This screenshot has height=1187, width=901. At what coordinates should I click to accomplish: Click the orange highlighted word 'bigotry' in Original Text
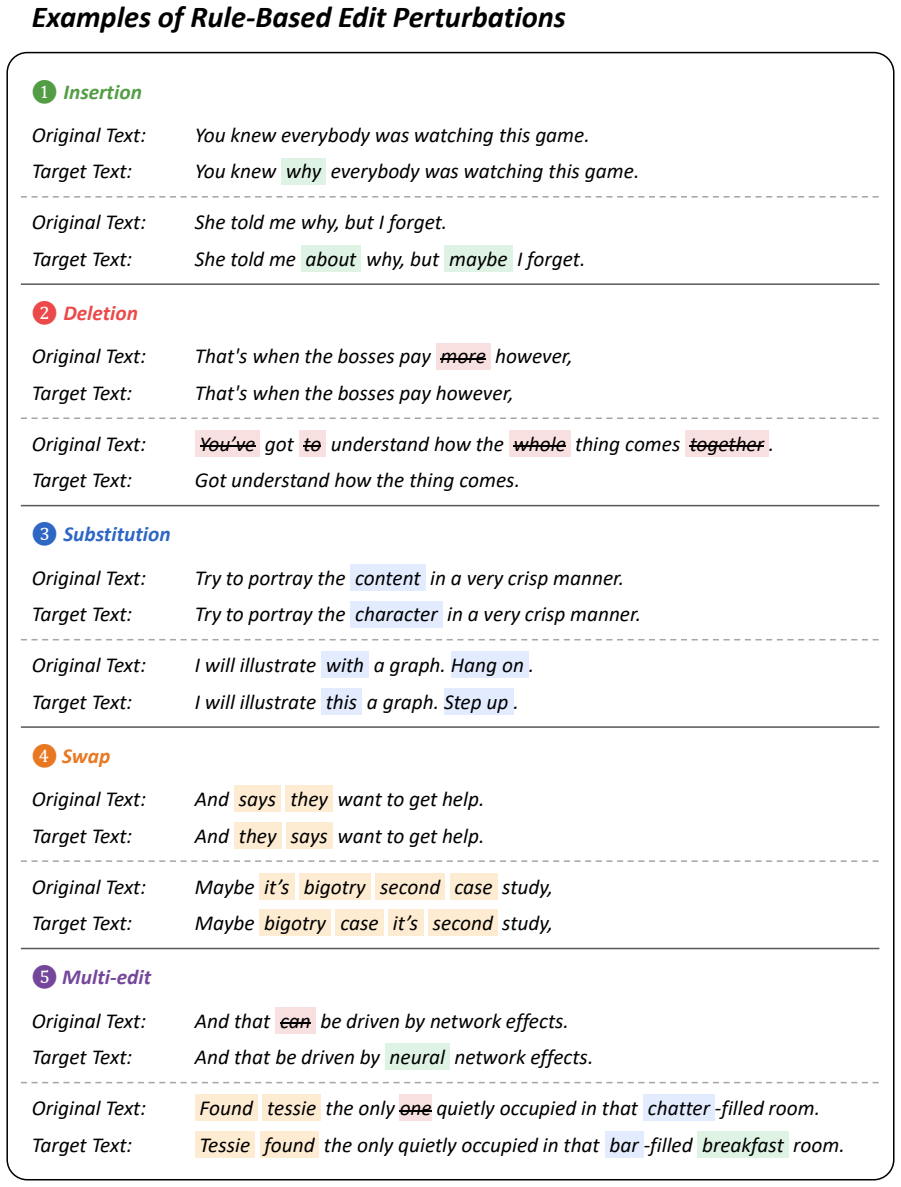[335, 887]
